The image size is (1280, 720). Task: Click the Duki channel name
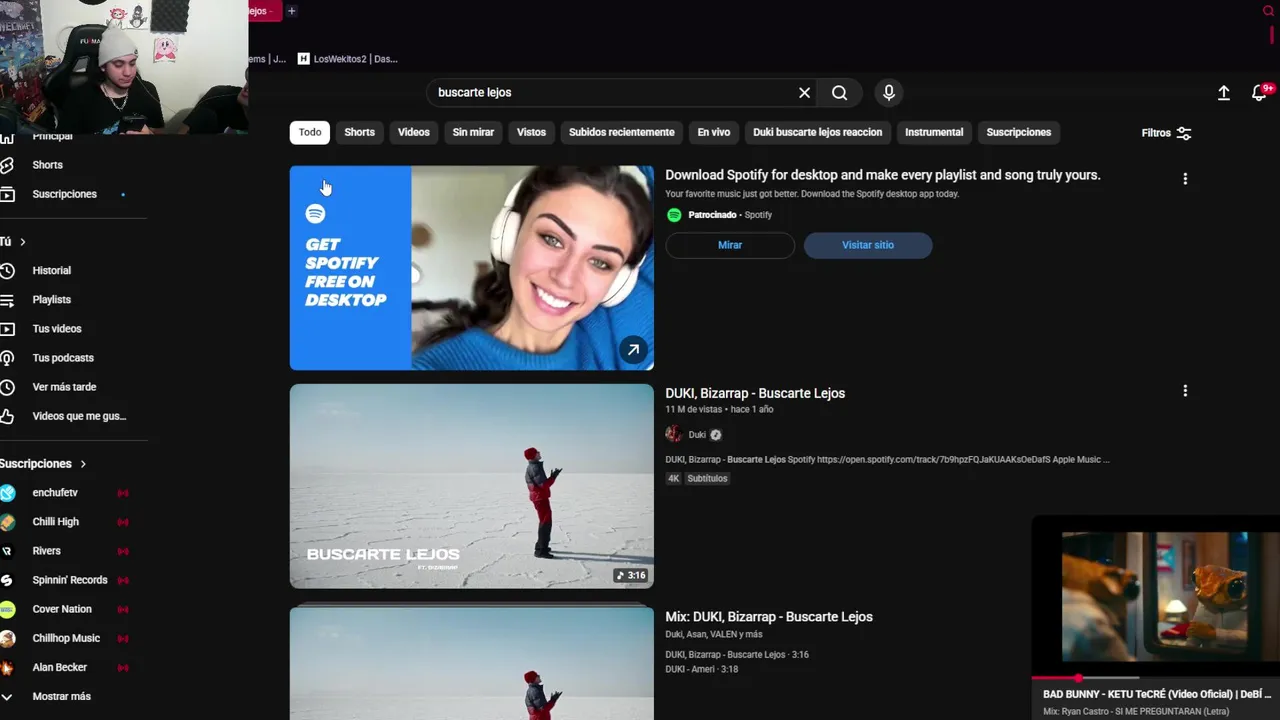(697, 435)
